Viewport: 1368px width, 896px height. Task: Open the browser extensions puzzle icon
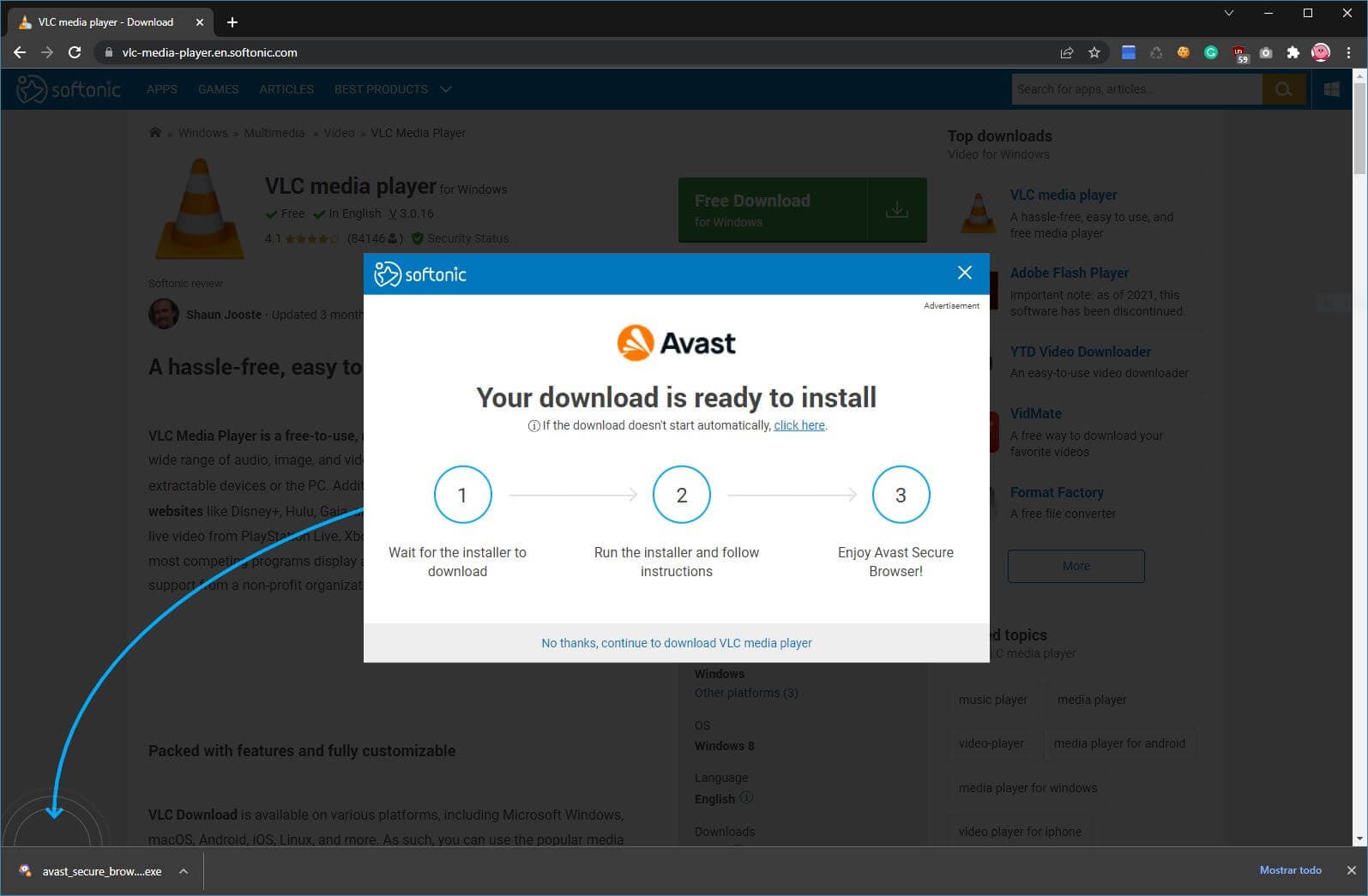point(1293,52)
